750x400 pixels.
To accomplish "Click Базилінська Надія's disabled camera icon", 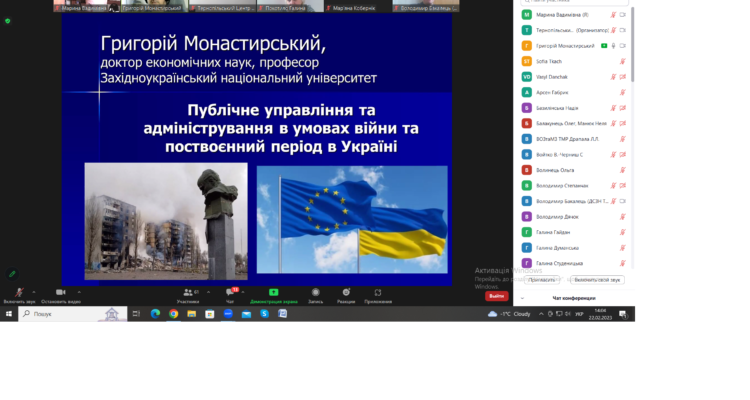I will click(x=623, y=108).
